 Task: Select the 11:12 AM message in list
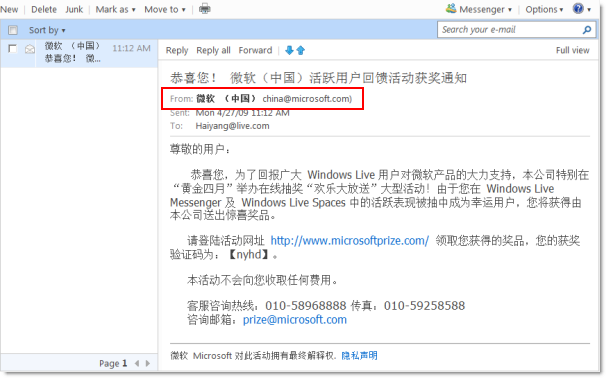[79, 53]
